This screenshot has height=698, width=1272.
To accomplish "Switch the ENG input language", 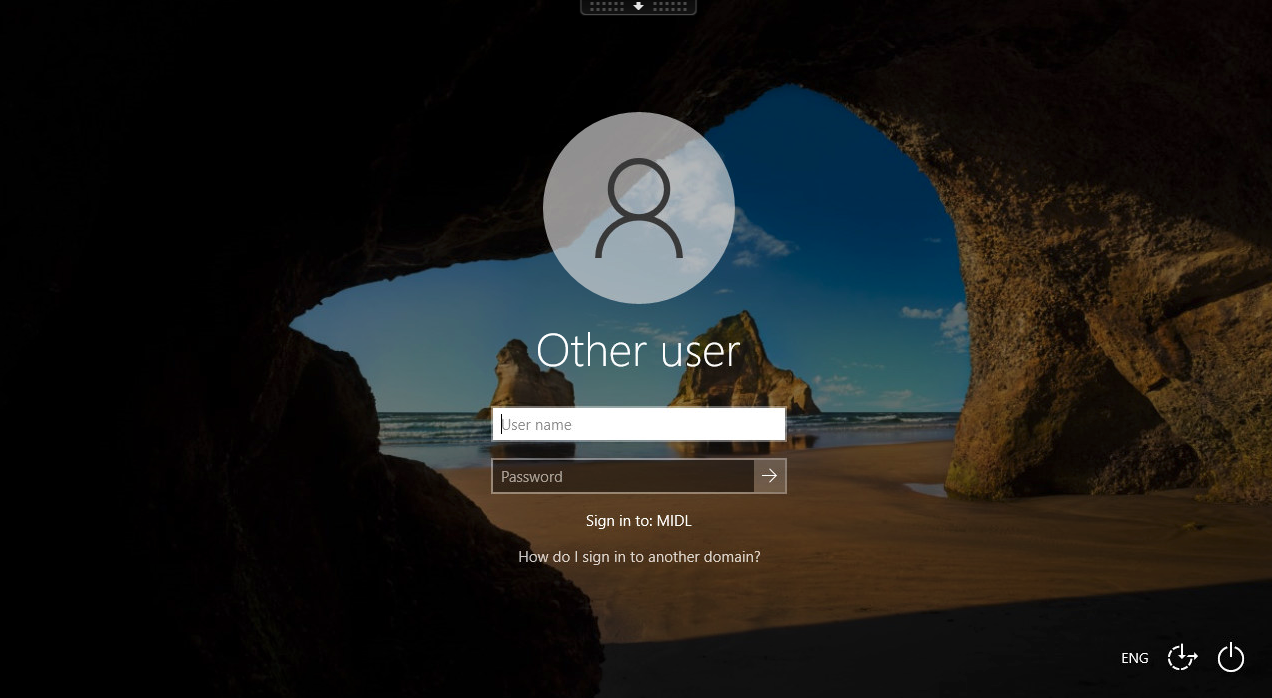I will click(1134, 658).
